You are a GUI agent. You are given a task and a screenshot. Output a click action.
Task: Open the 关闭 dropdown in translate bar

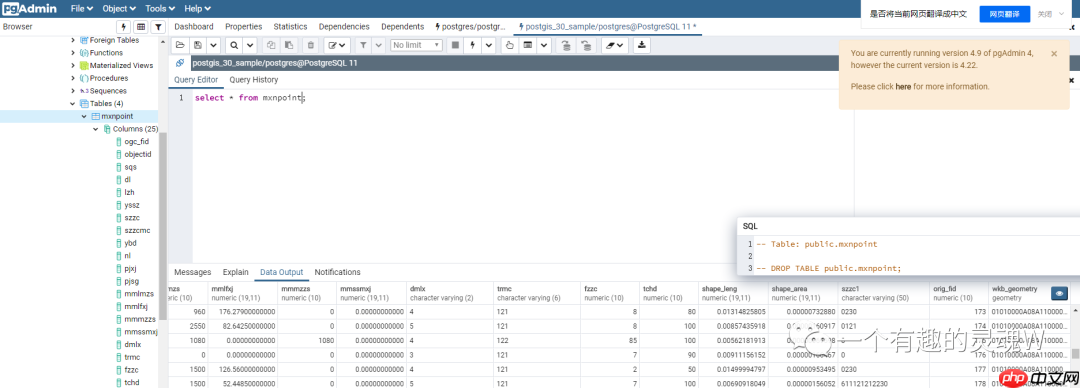(1050, 14)
